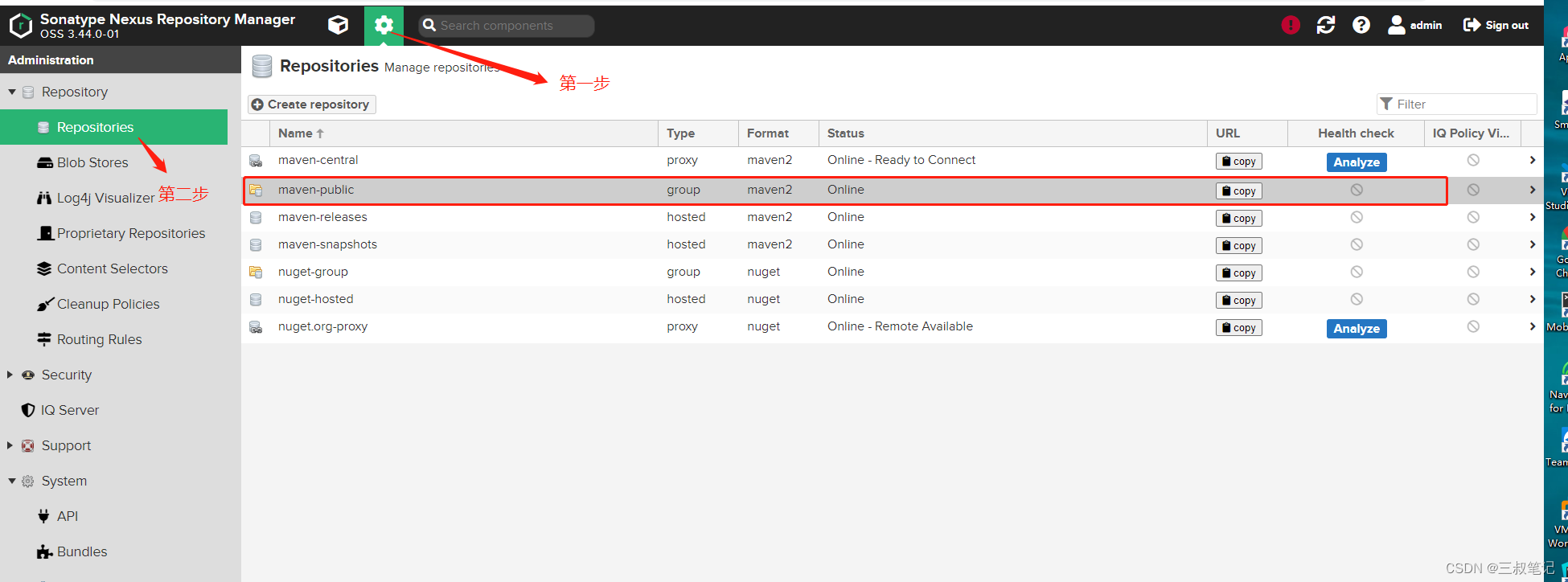Click the maven-public group repository icon
The width and height of the screenshot is (1568, 582).
tap(256, 191)
